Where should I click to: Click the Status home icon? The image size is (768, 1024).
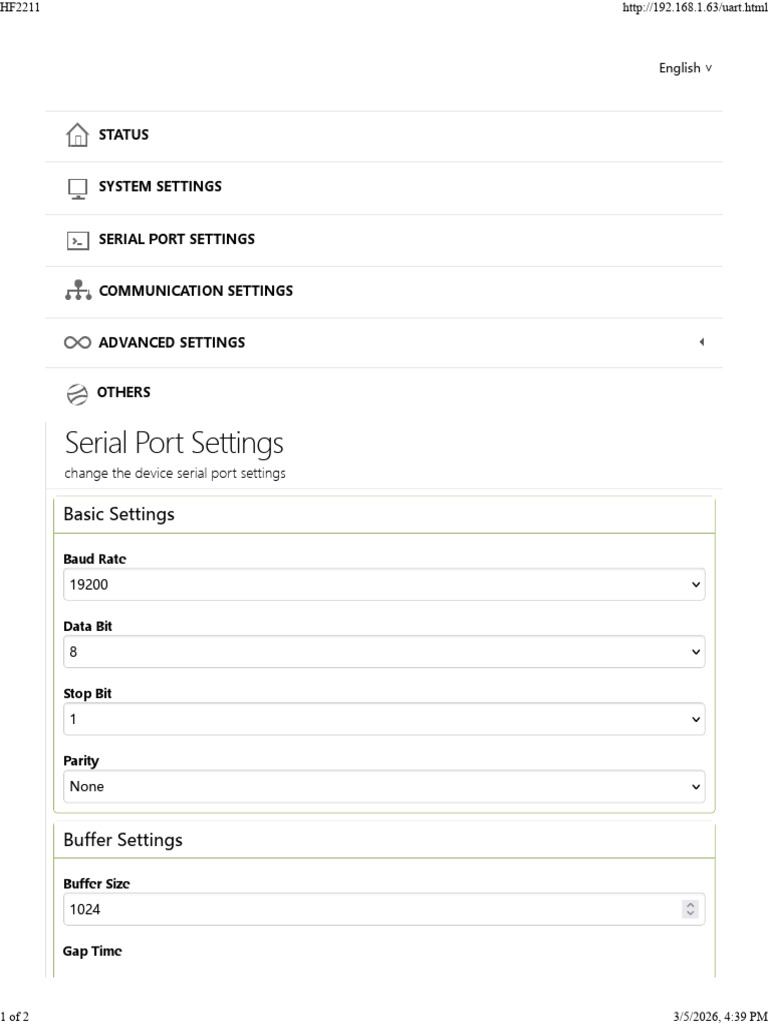click(77, 135)
